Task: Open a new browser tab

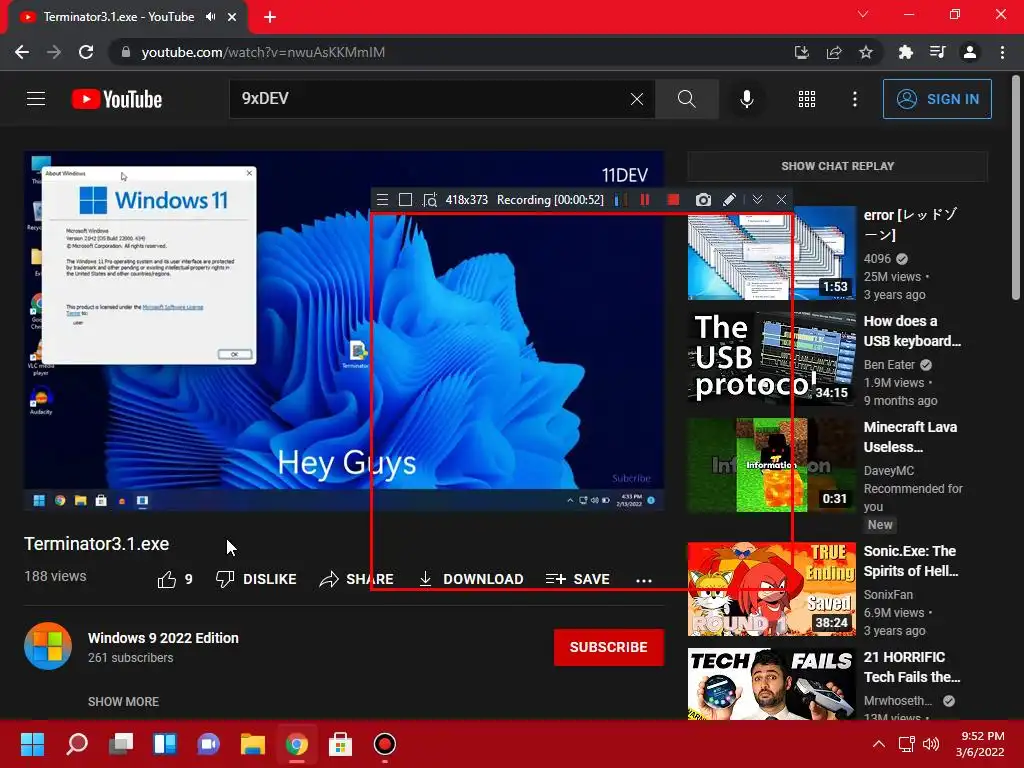Action: 270,17
